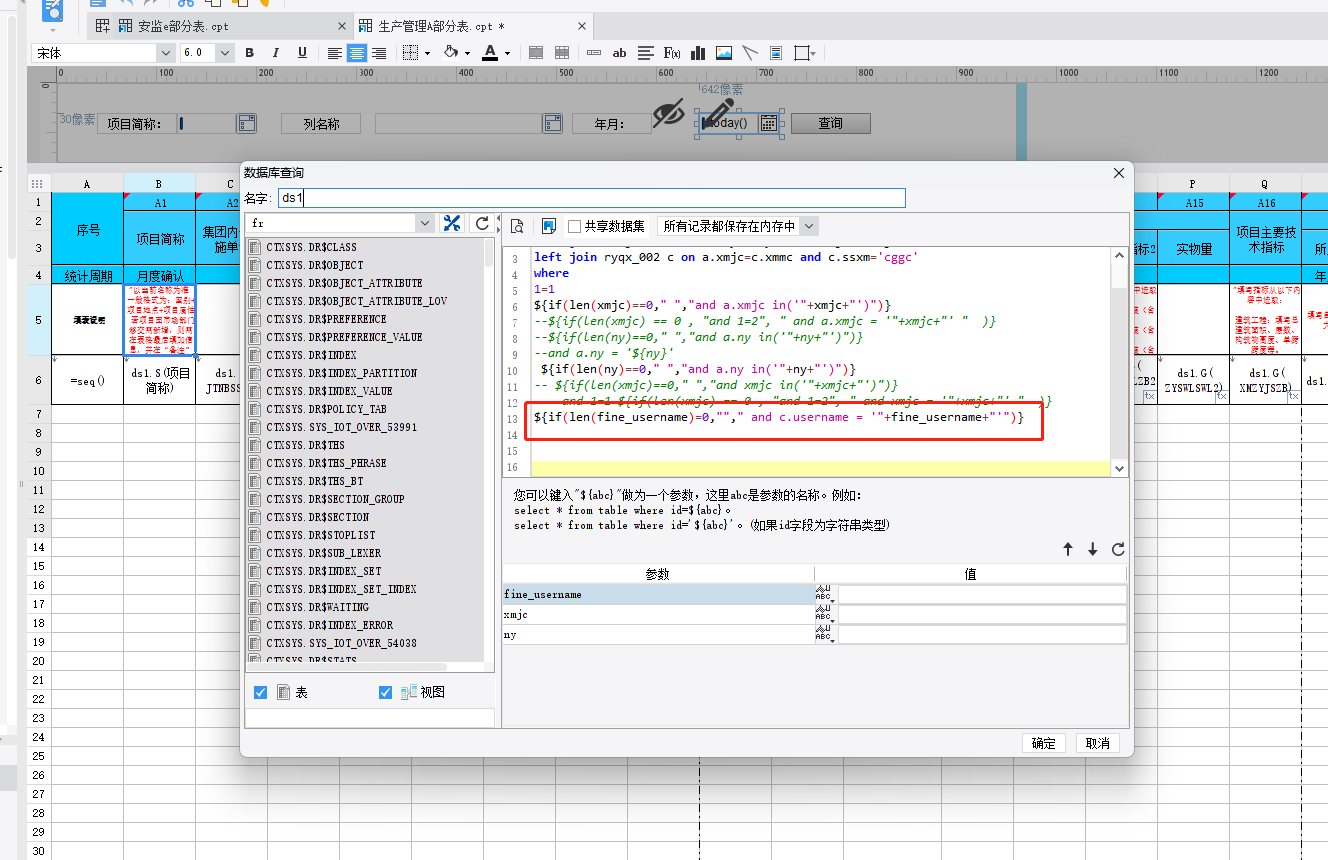Click the save-as-stored-procedure icon beside preview

(549, 226)
